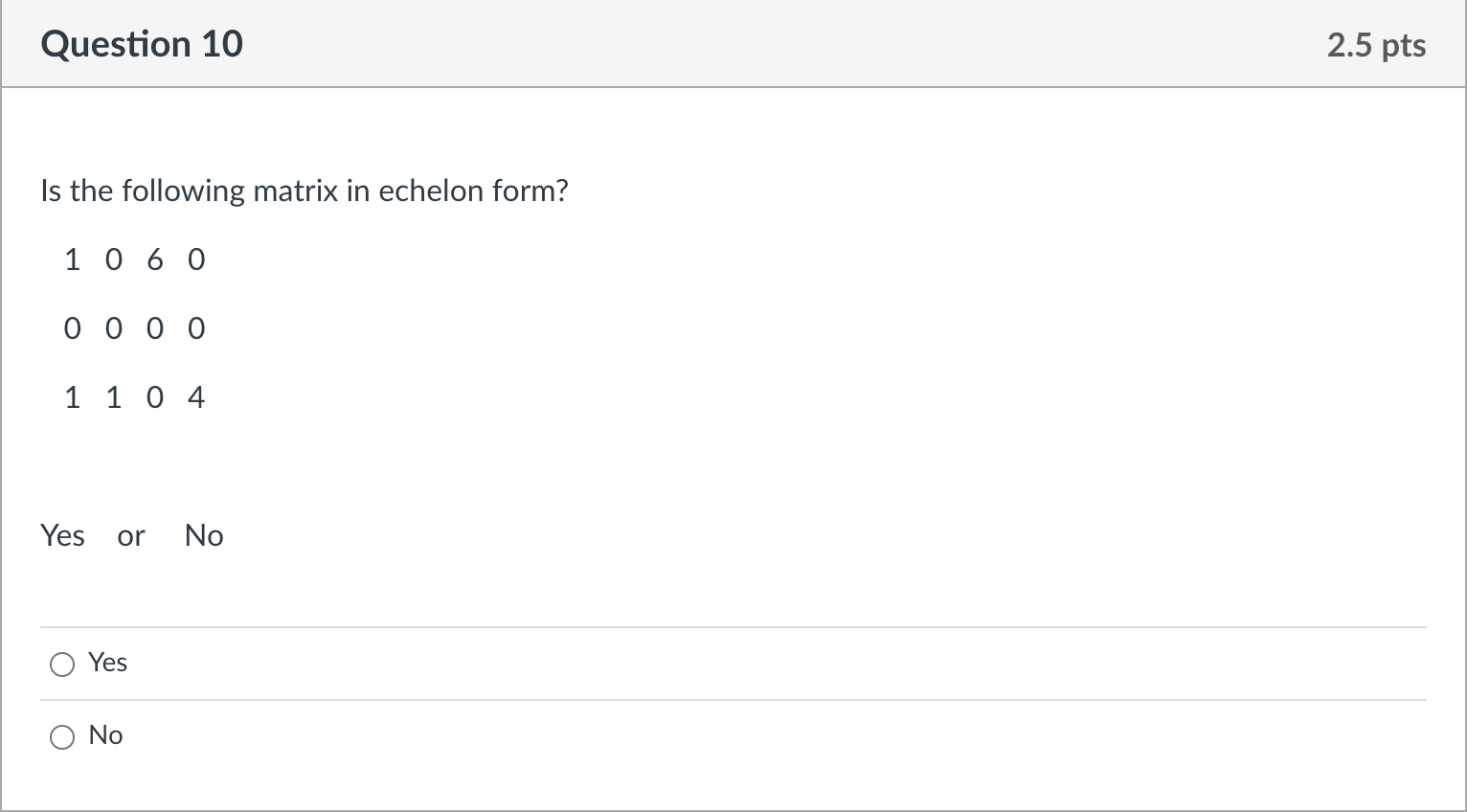Viewport: 1467px width, 812px height.
Task: Click the word 'matrix' in the question
Action: (x=296, y=191)
